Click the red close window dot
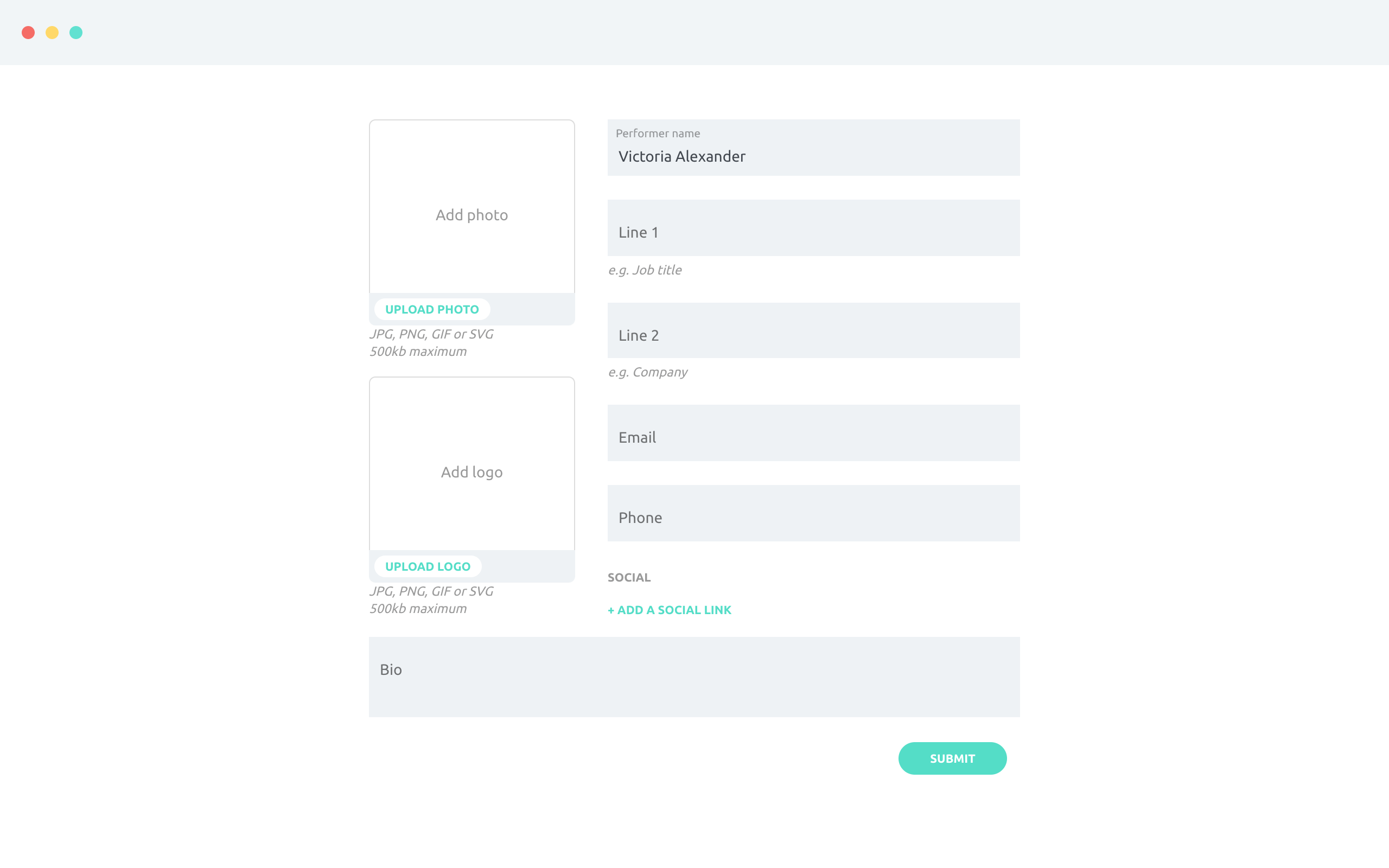The width and height of the screenshot is (1389, 868). click(x=28, y=33)
